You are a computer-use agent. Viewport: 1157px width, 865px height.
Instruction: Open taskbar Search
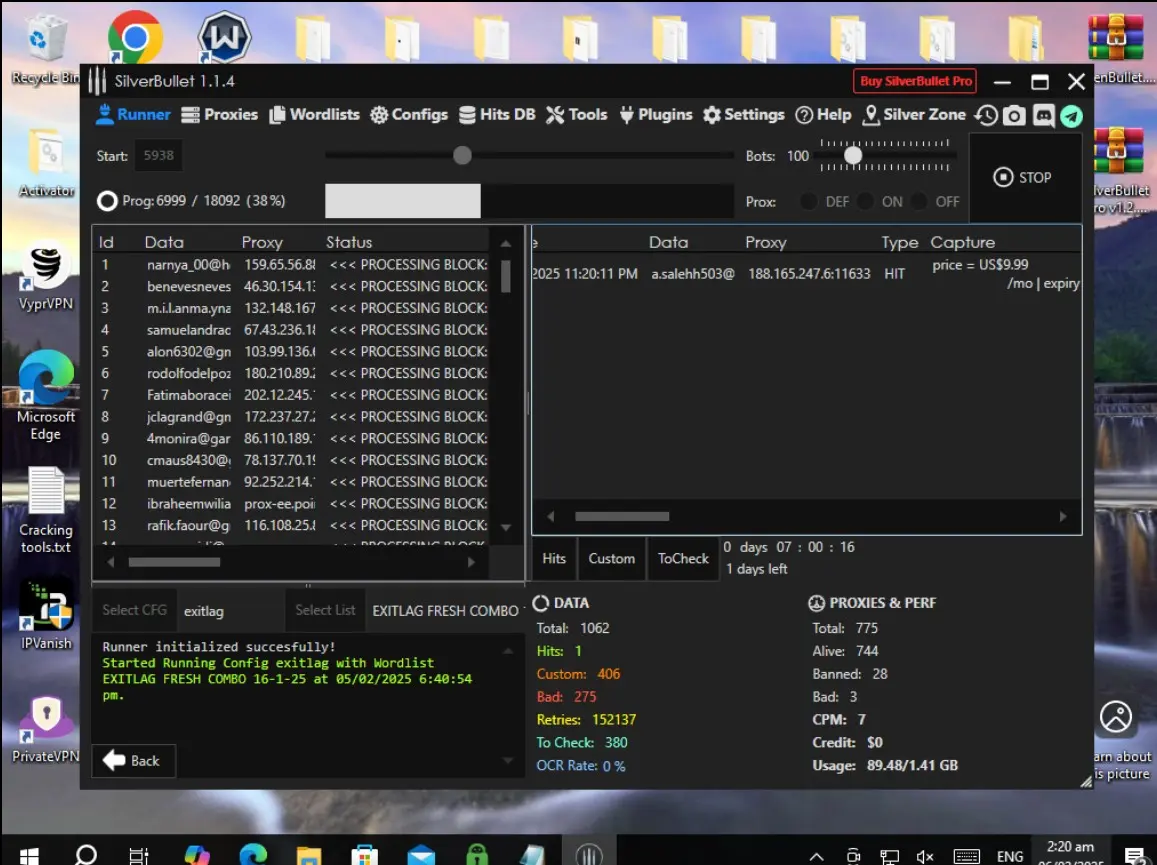click(86, 855)
